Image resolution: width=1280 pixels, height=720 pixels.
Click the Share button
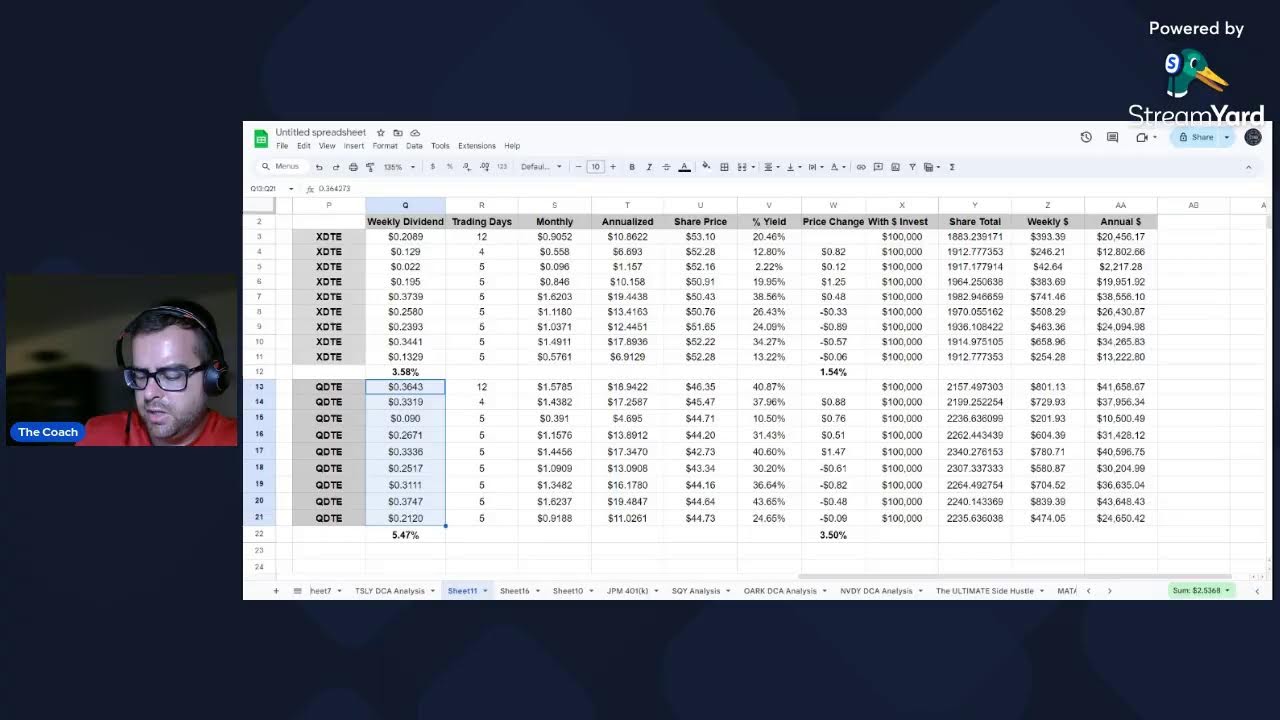coord(1196,137)
